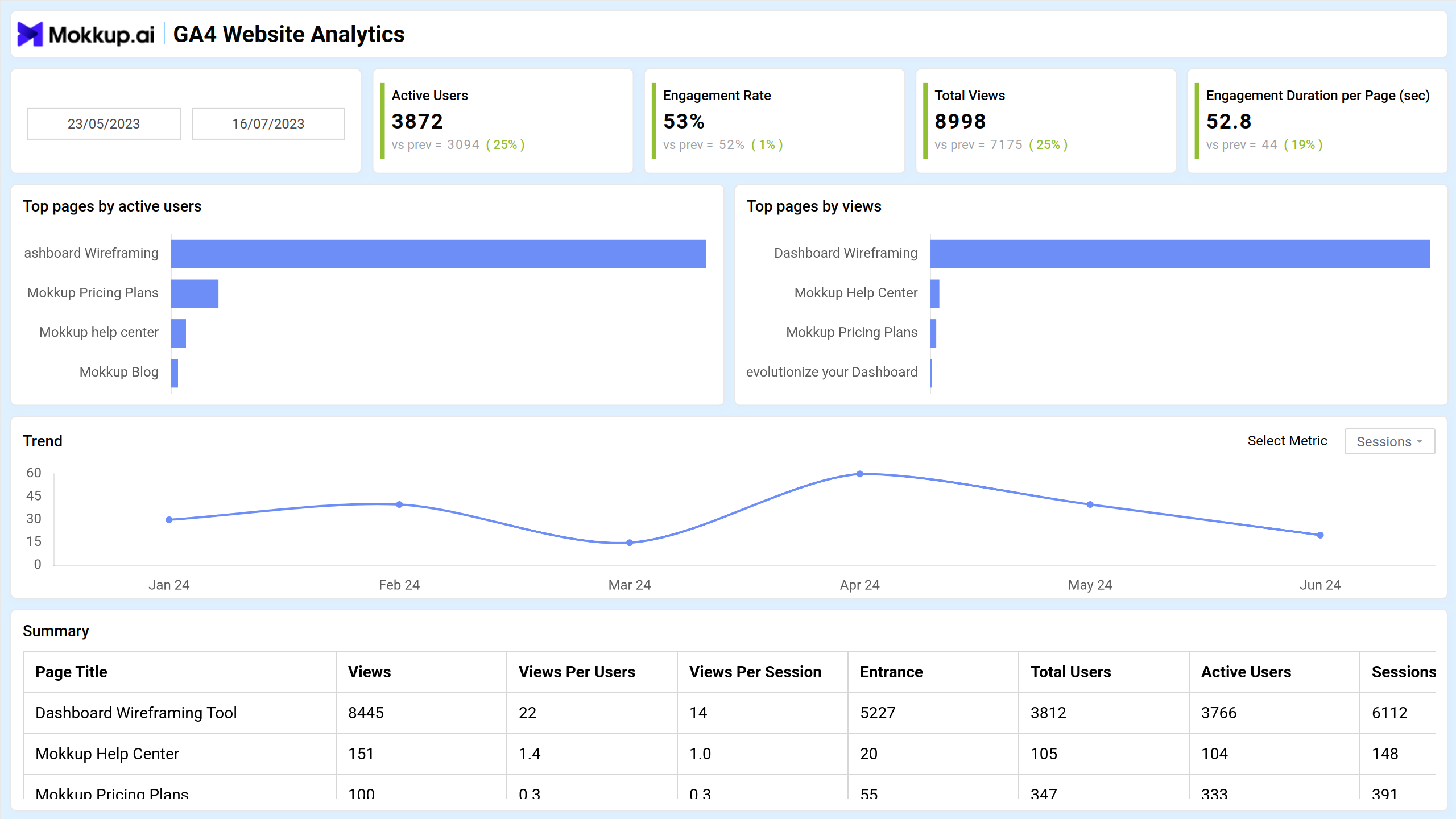
Task: Select the Dashboard Wireframing bar in active users chart
Action: point(439,254)
